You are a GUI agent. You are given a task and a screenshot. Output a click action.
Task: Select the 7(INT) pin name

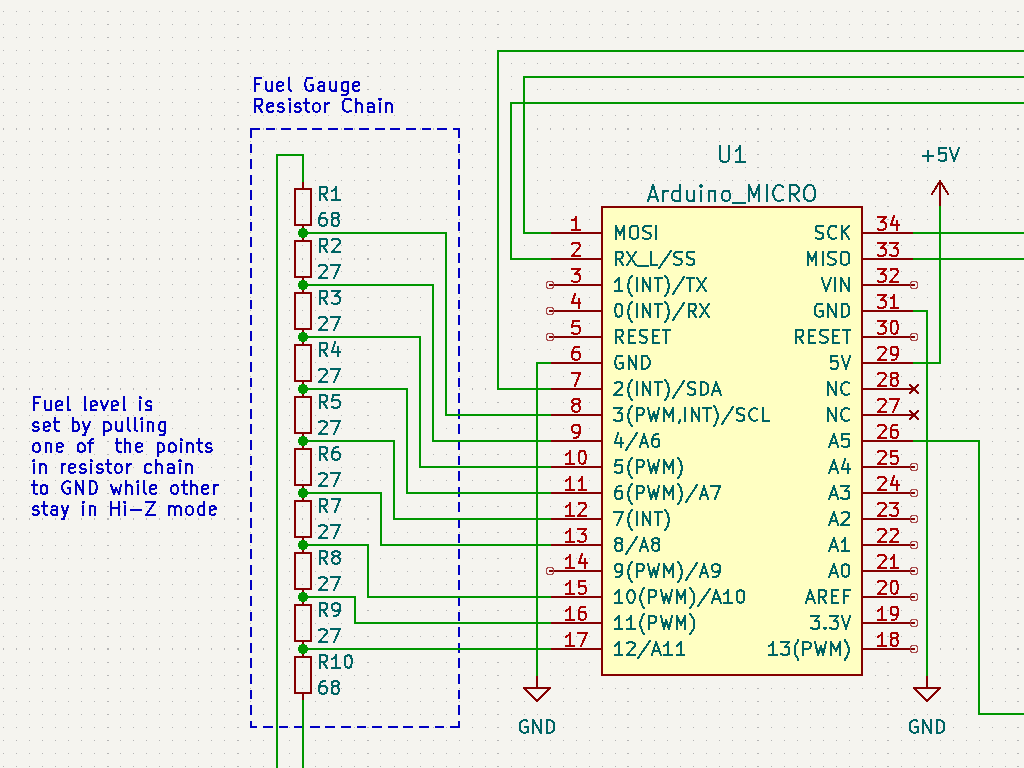coord(642,519)
